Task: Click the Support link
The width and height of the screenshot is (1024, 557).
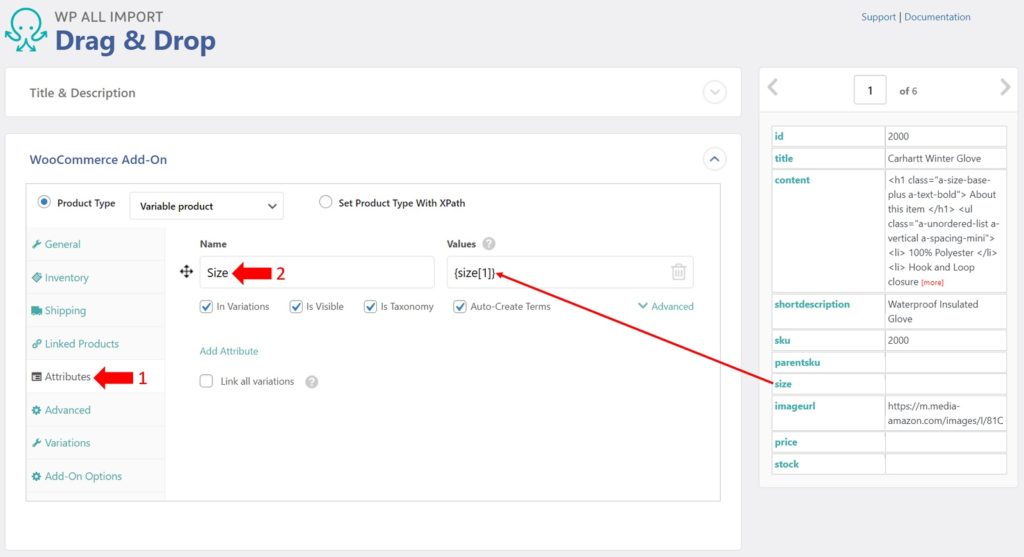Action: coord(878,17)
